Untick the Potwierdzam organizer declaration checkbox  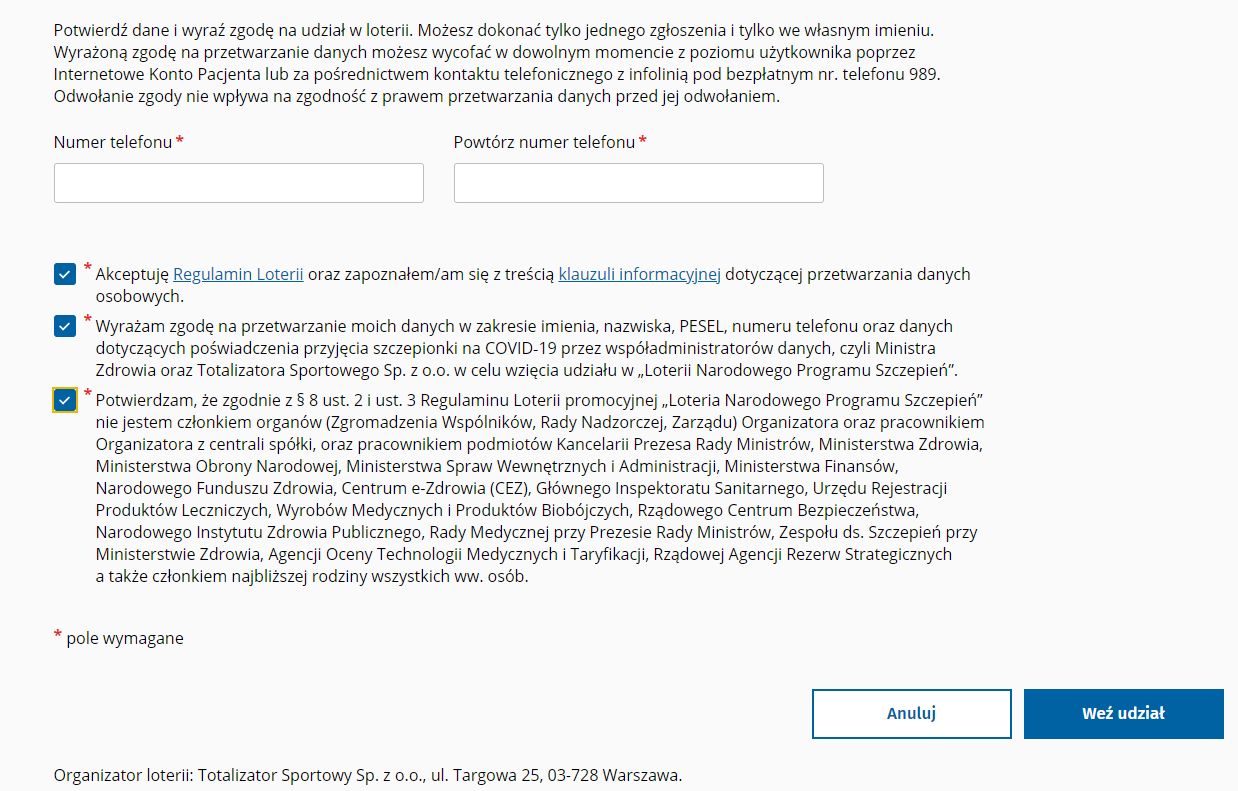(65, 400)
